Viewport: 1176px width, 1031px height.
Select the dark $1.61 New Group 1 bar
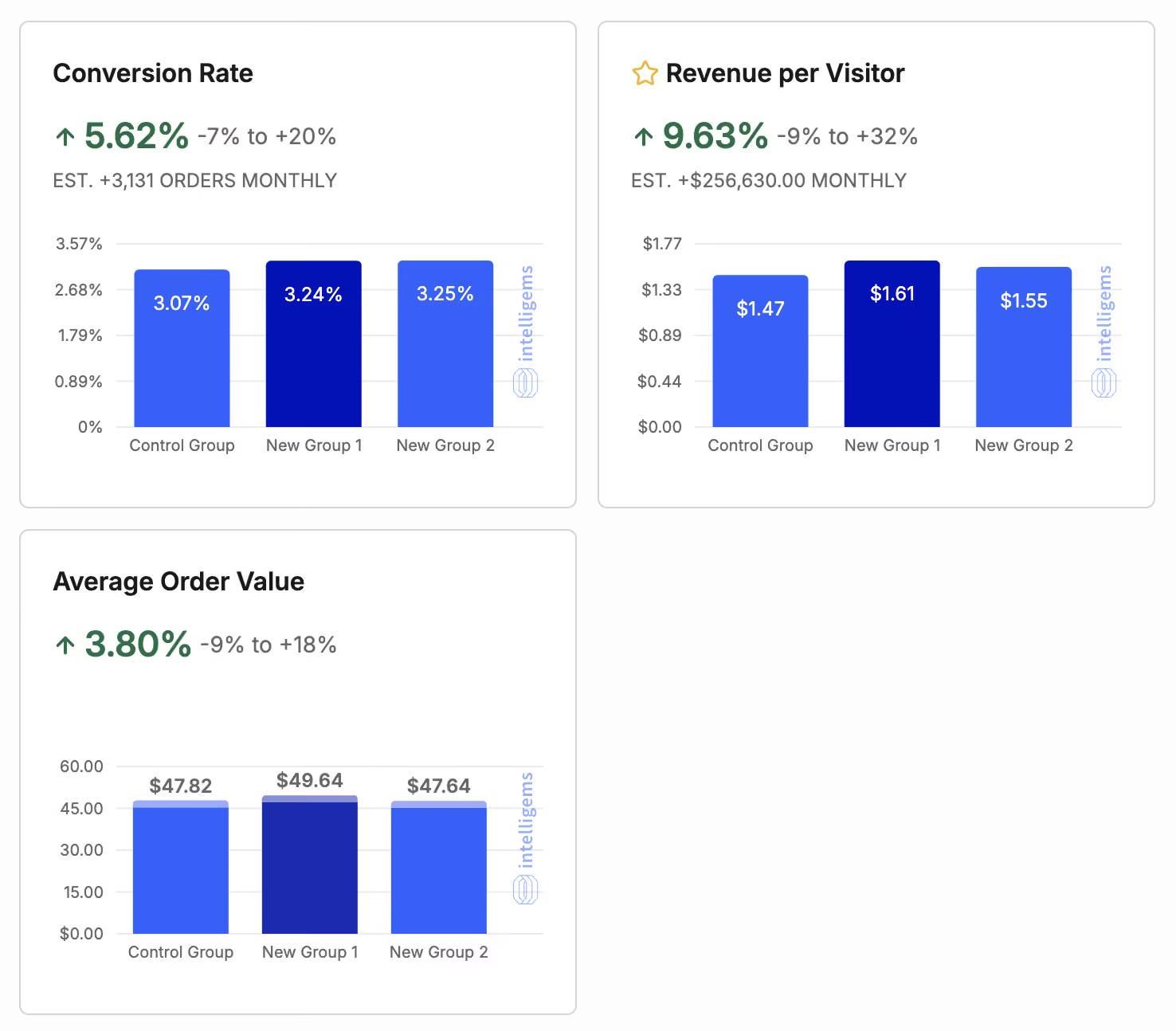(892, 343)
